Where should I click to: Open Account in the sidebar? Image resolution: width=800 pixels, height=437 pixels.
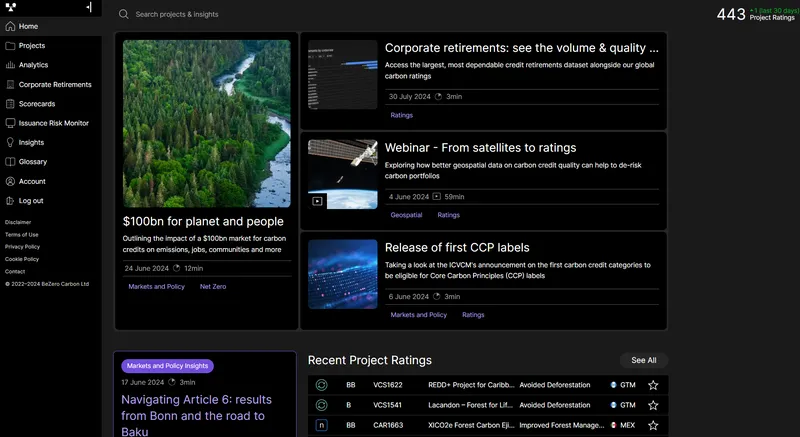click(51, 181)
